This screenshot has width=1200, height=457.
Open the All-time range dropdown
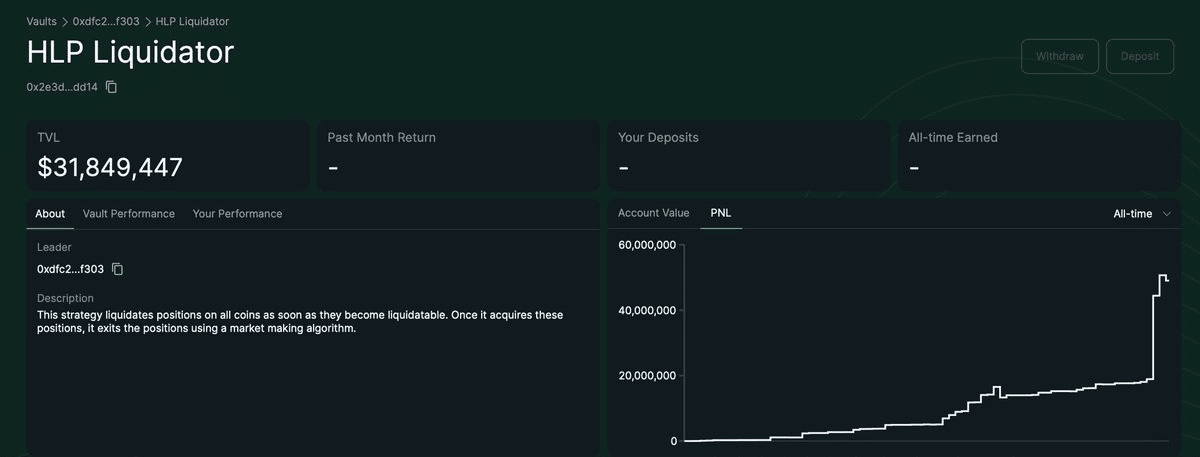(x=1142, y=214)
